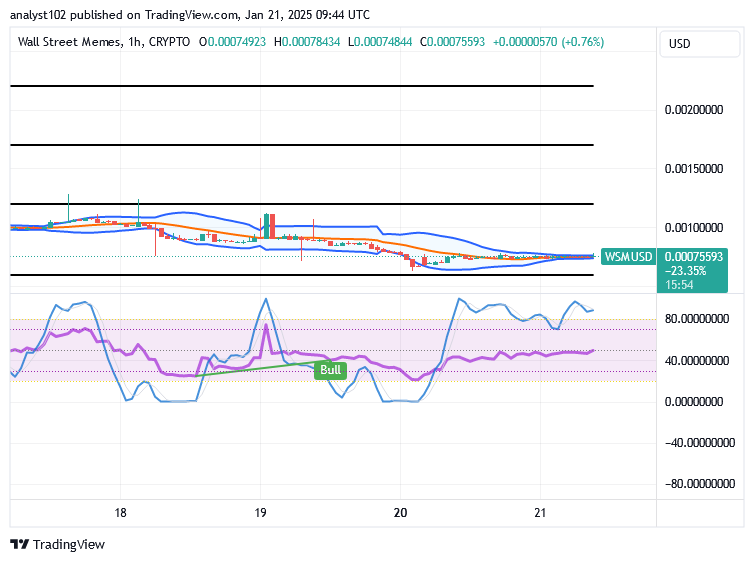754x562 pixels.
Task: Click the 0.00200000 price axis label
Action: tap(694, 110)
